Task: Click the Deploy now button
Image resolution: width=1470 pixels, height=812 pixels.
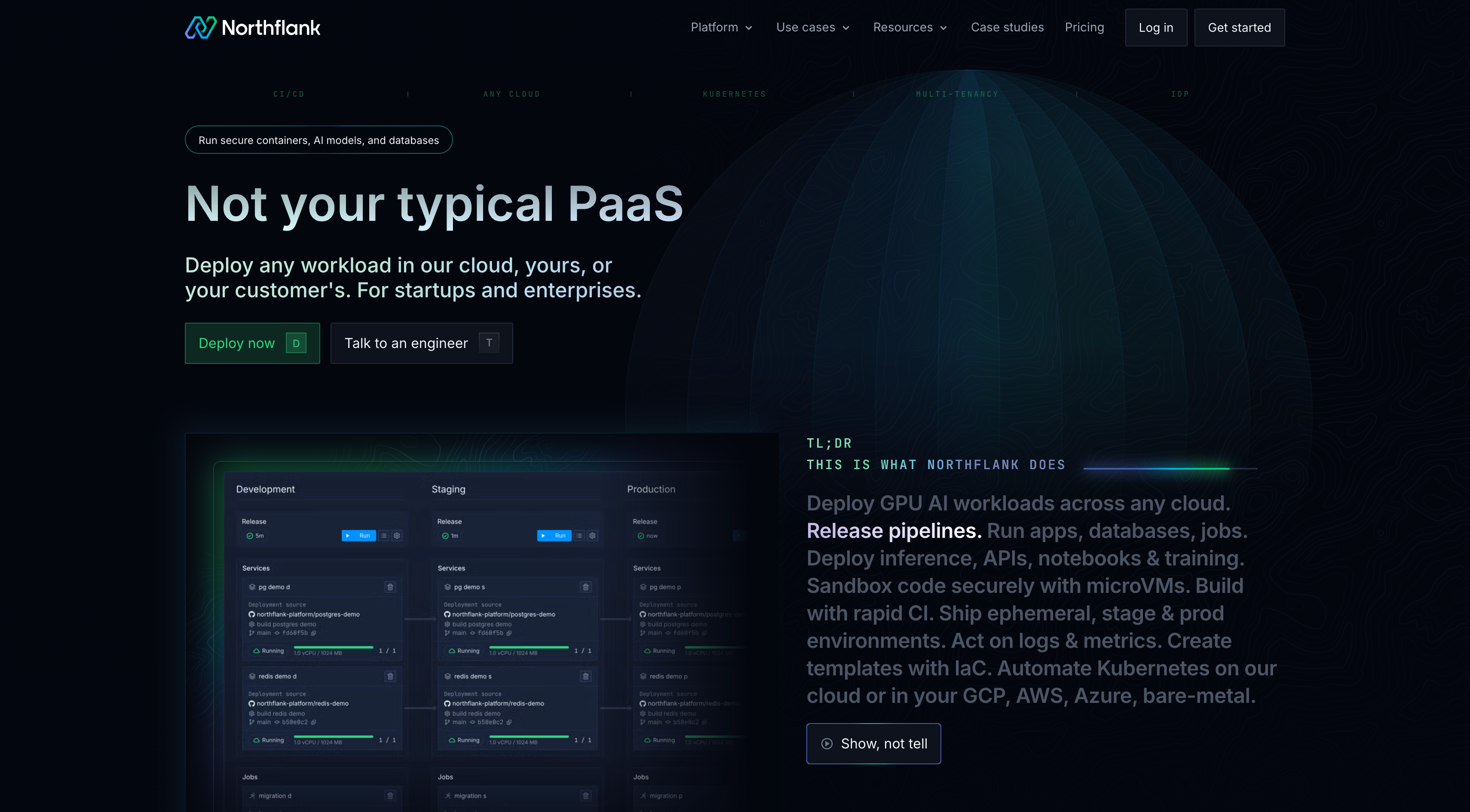Action: click(252, 343)
